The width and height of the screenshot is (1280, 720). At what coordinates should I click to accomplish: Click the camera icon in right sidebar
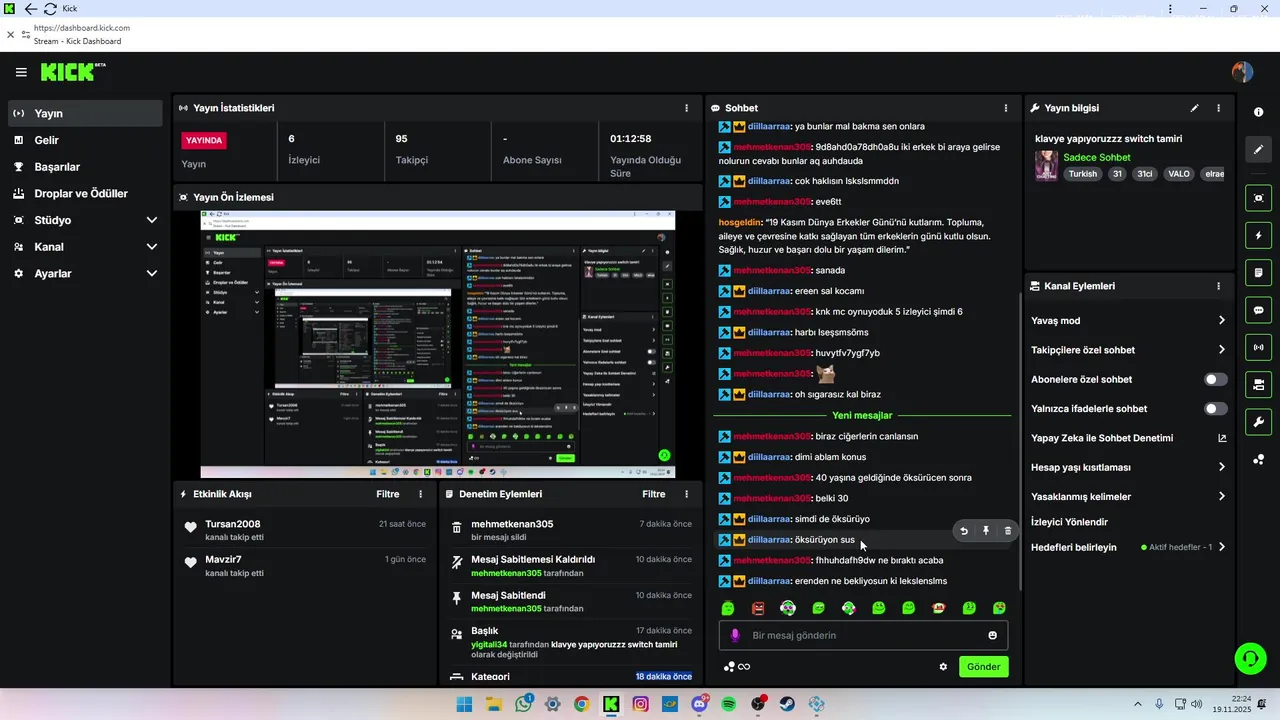1258,384
